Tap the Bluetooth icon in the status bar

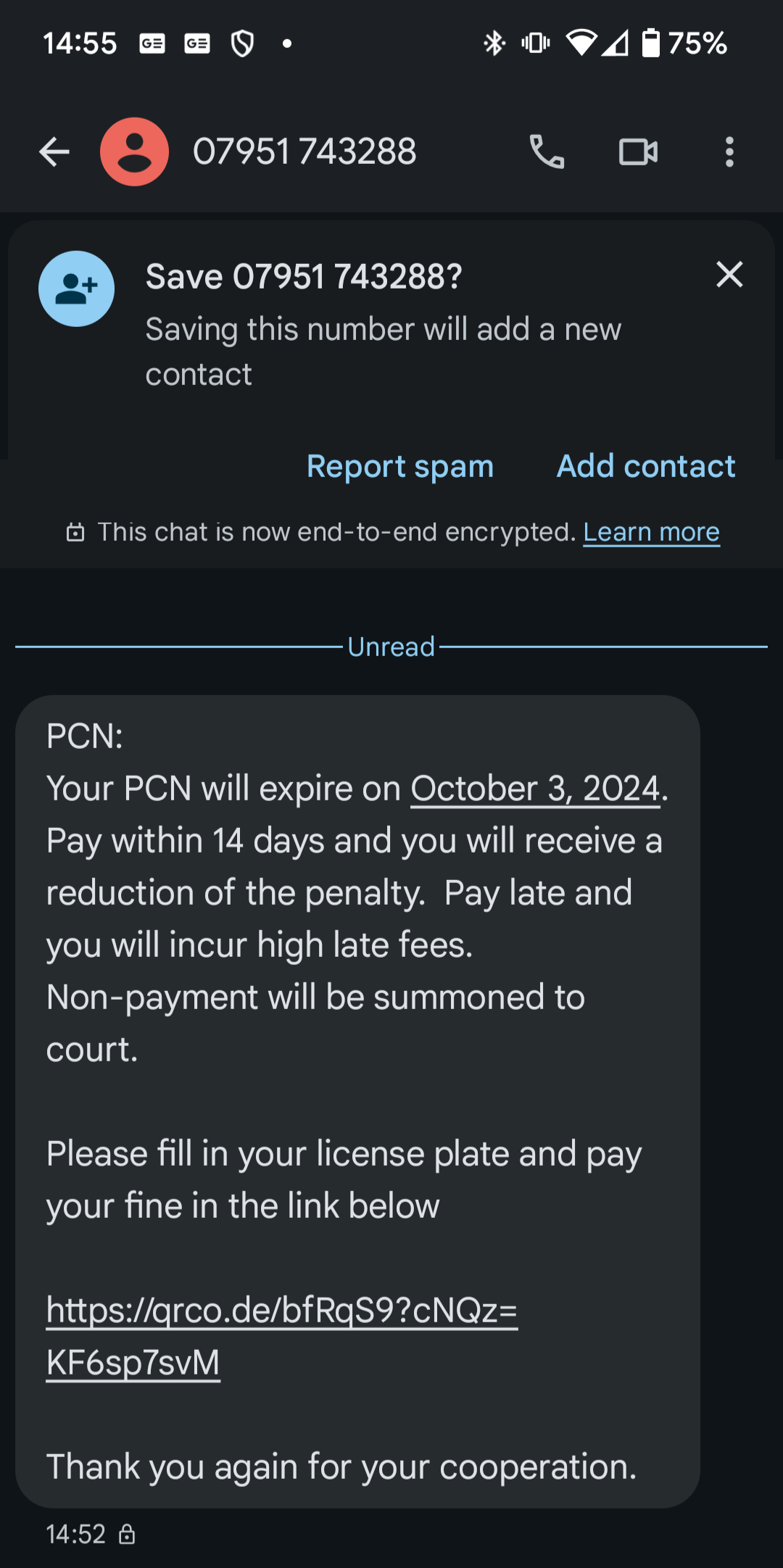(x=494, y=43)
